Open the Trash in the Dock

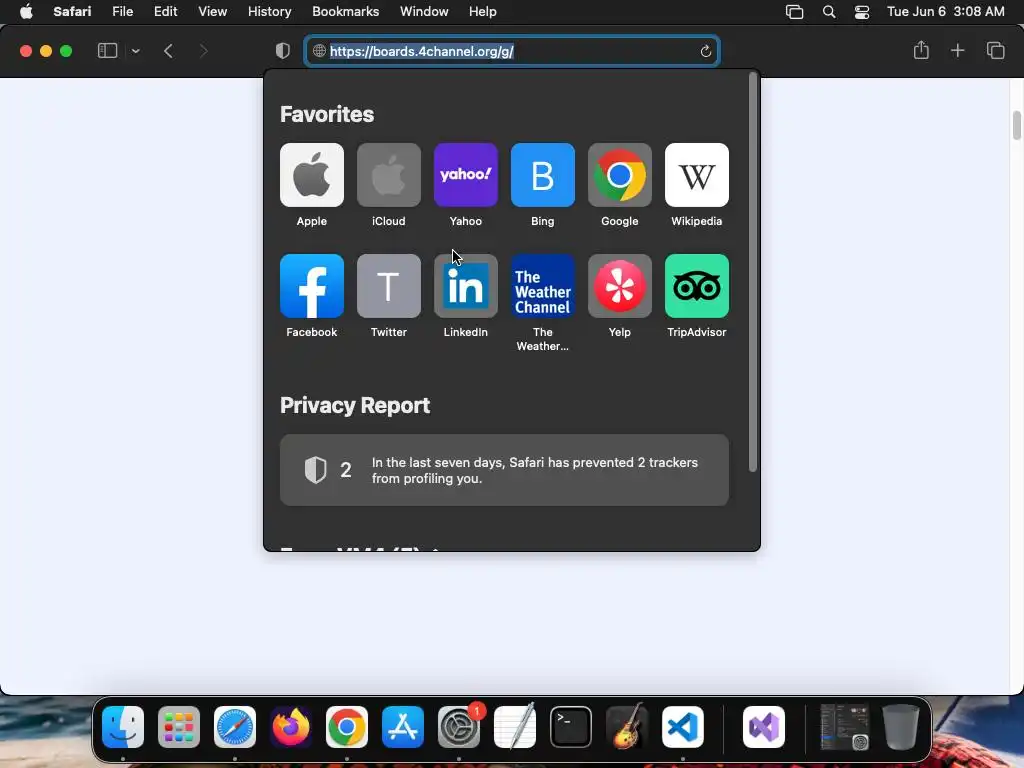click(x=901, y=727)
